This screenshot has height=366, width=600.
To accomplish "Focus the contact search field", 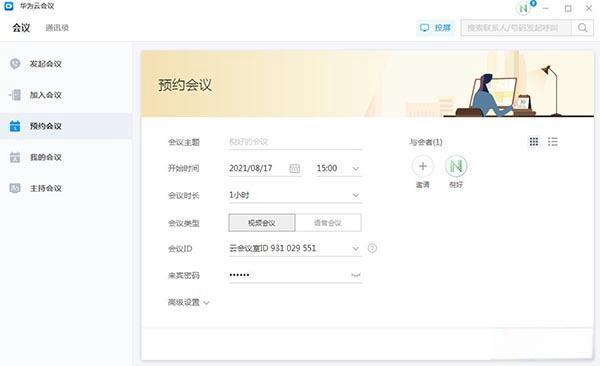I will point(516,28).
